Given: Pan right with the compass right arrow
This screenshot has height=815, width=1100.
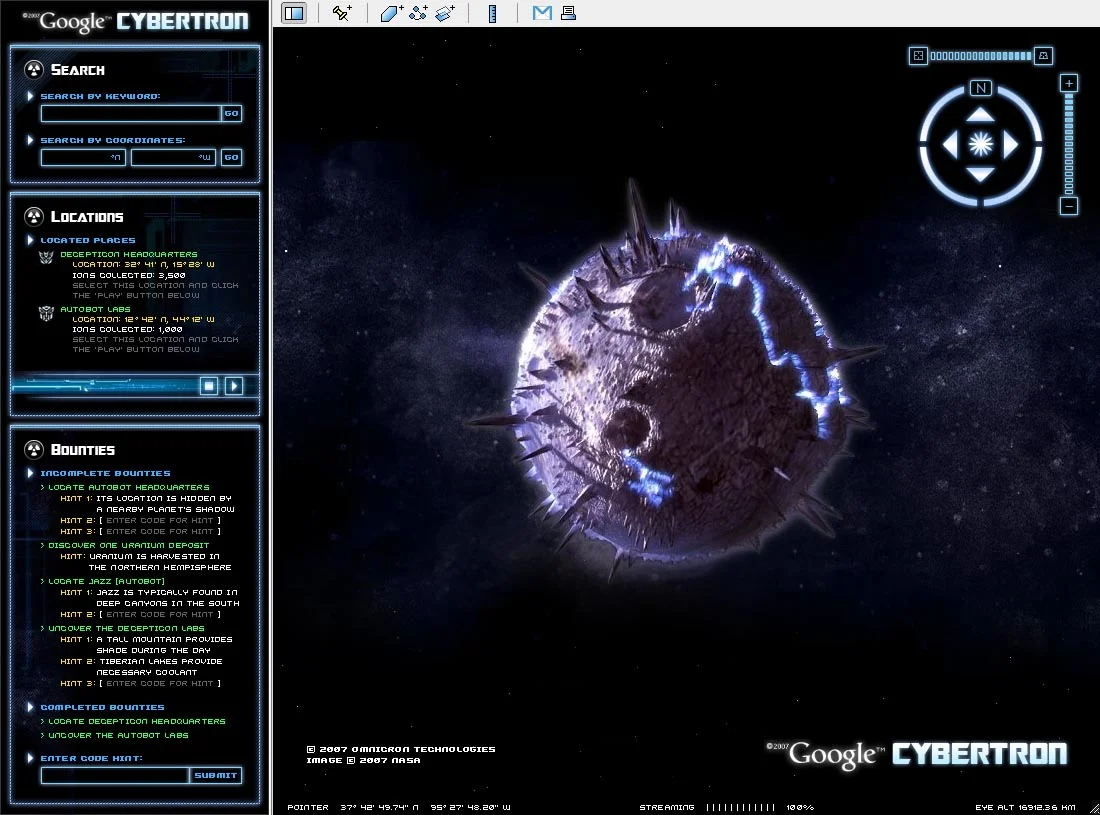Looking at the screenshot, I should click(x=1010, y=144).
